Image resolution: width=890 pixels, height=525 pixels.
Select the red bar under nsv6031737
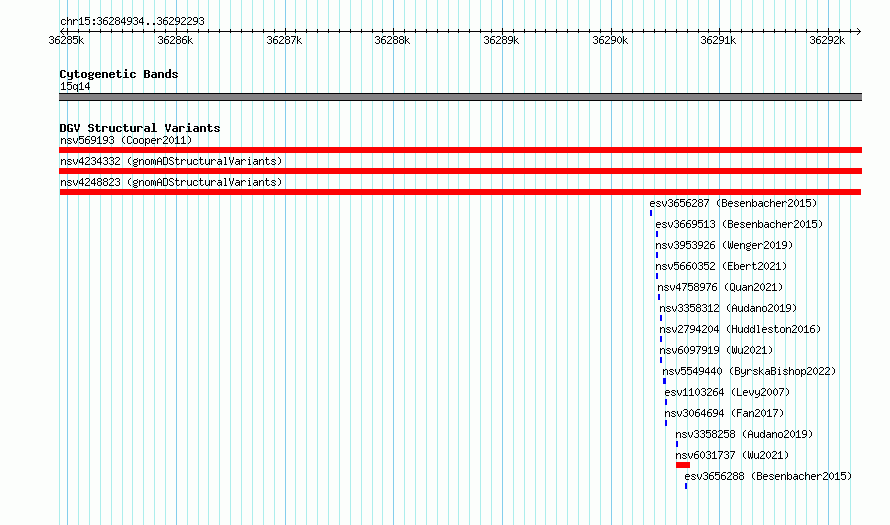click(683, 465)
